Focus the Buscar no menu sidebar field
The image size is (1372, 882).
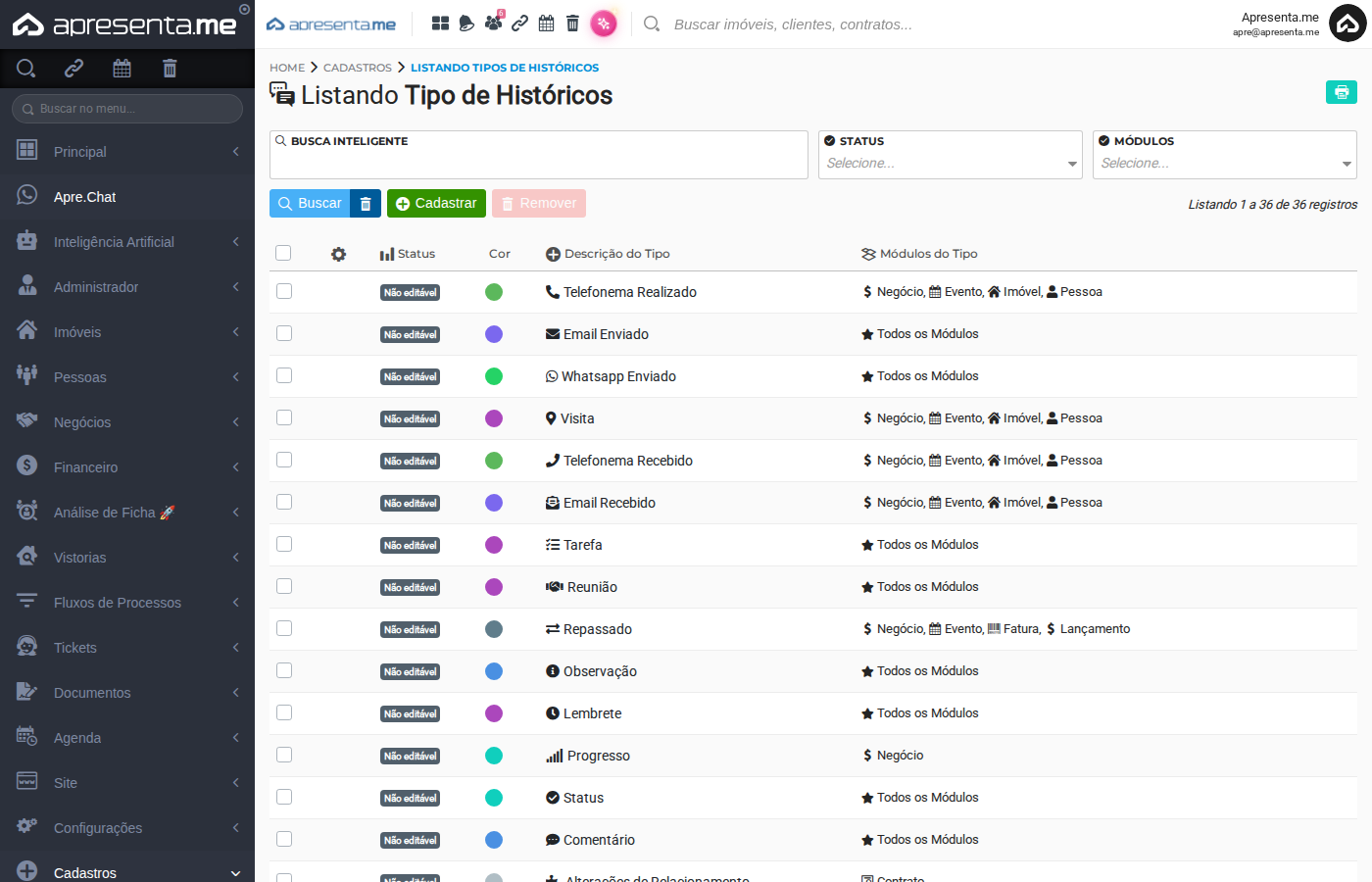(127, 109)
